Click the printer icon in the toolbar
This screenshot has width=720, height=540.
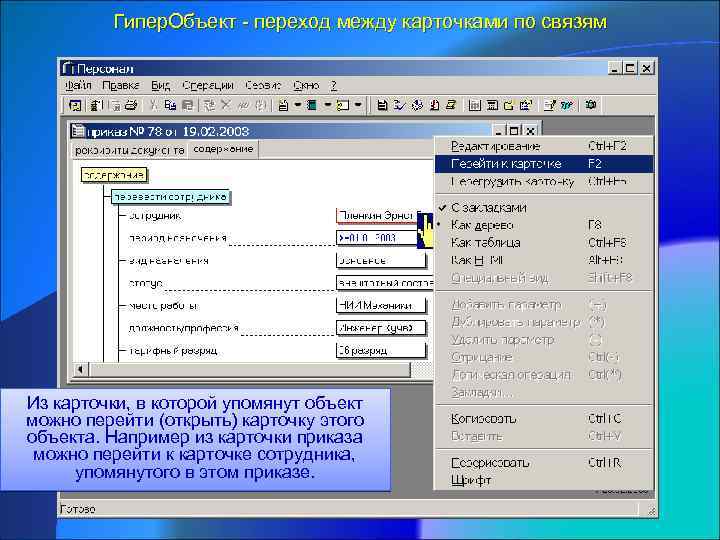131,106
